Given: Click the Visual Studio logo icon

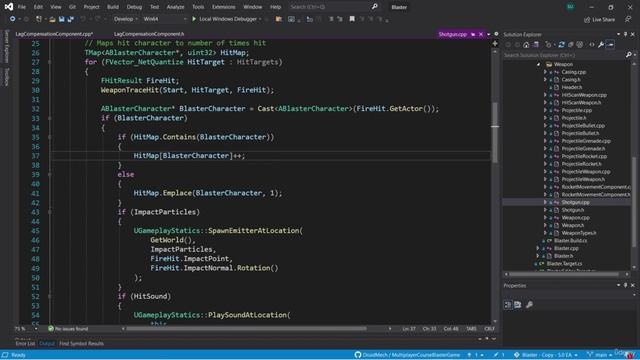Looking at the screenshot, I should pos(9,7).
